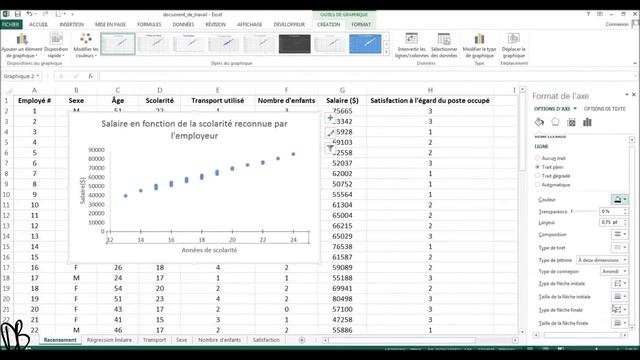The width and height of the screenshot is (640, 360).
Task: Open the Composition compound type dropdown
Action: pos(620,234)
